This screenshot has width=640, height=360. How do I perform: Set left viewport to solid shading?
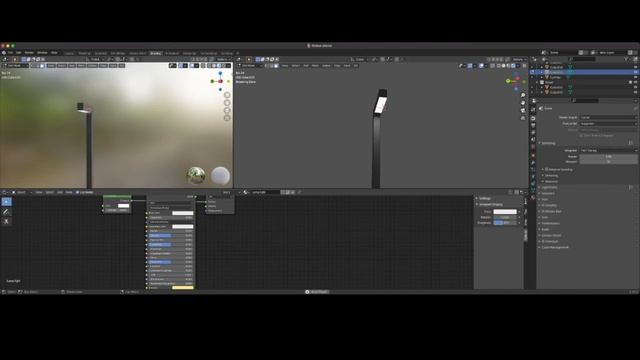[214, 65]
